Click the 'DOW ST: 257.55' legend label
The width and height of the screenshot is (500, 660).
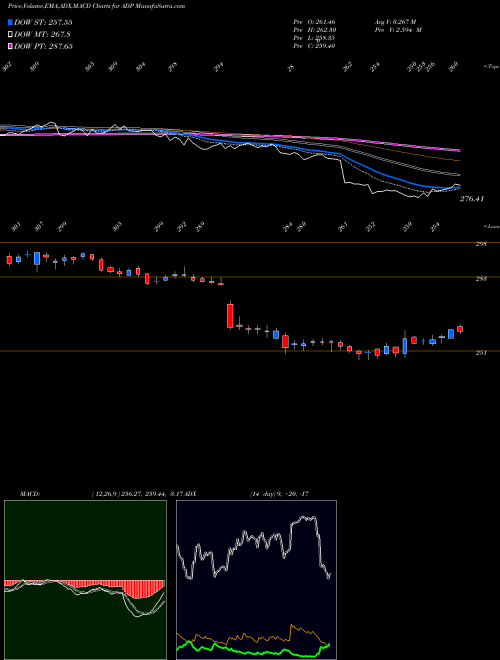(43, 22)
